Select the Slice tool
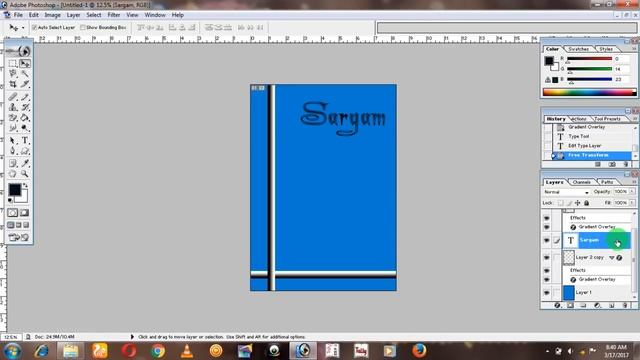 (x=25, y=84)
